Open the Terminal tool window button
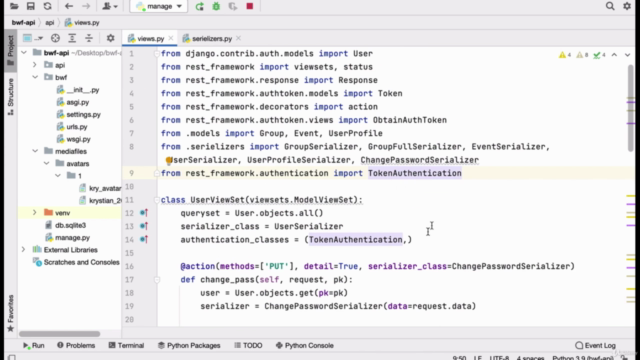 click(126, 345)
